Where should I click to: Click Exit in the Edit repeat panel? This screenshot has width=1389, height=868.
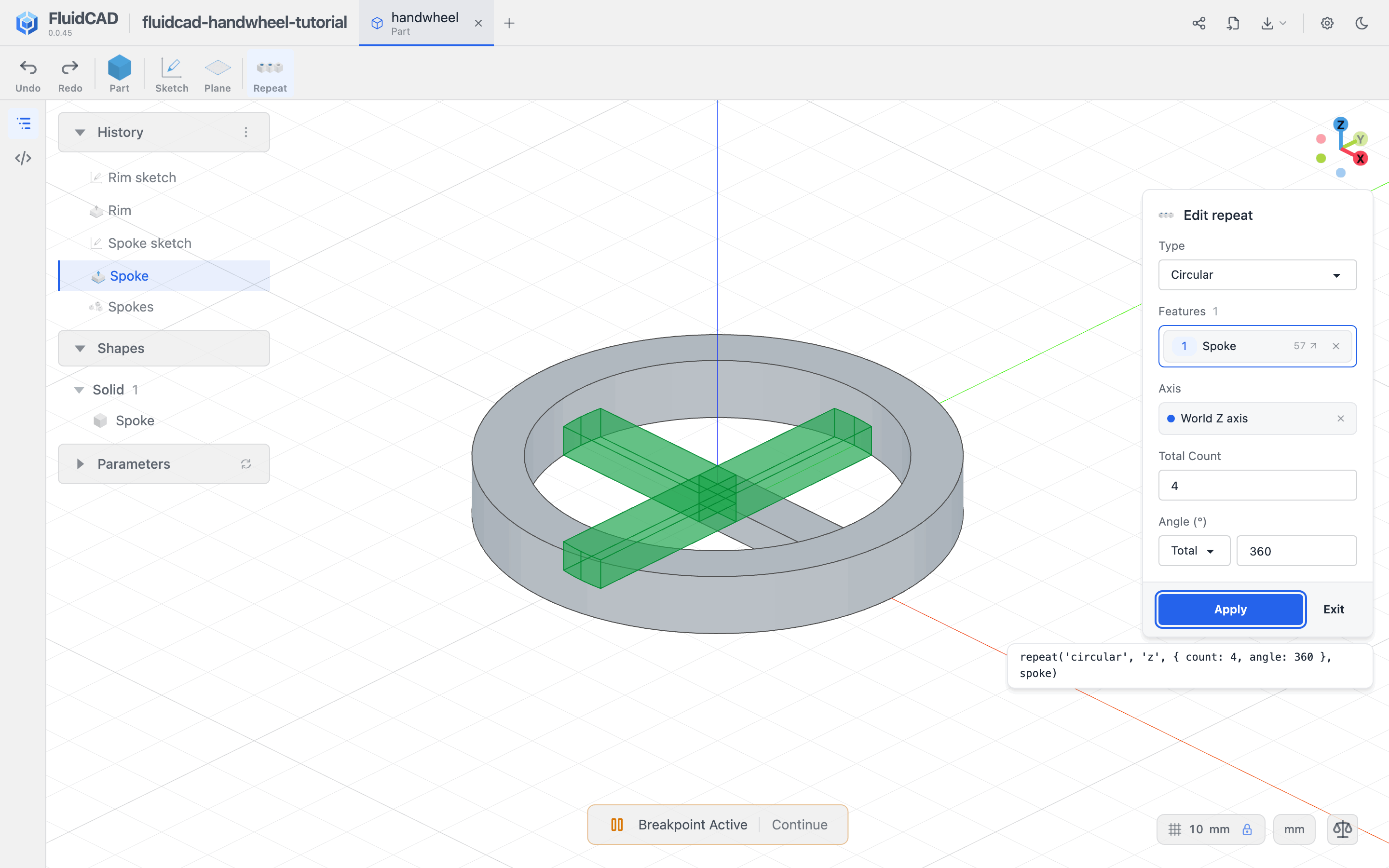[1334, 609]
